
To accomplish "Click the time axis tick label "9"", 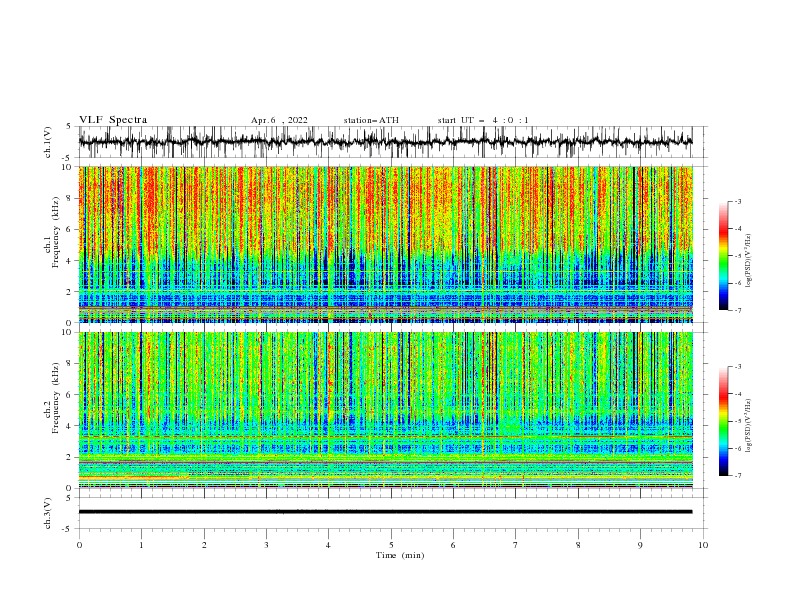I will click(640, 545).
